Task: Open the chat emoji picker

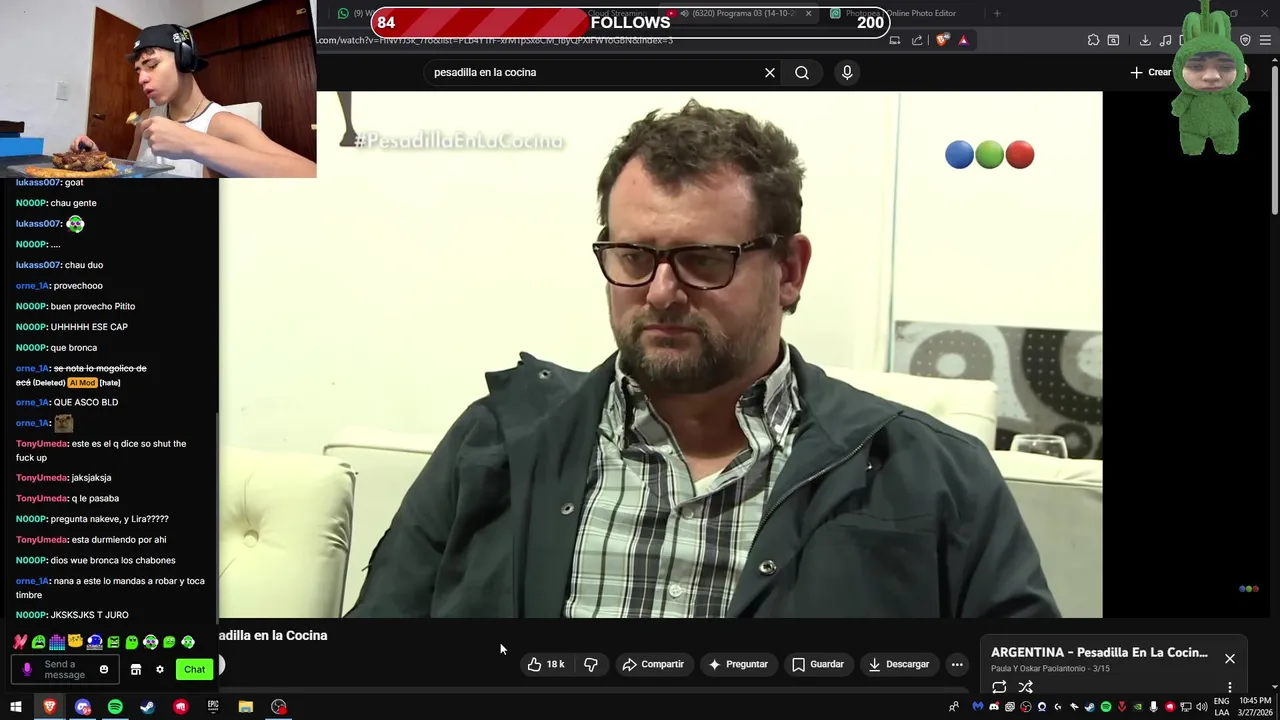Action: [x=104, y=669]
